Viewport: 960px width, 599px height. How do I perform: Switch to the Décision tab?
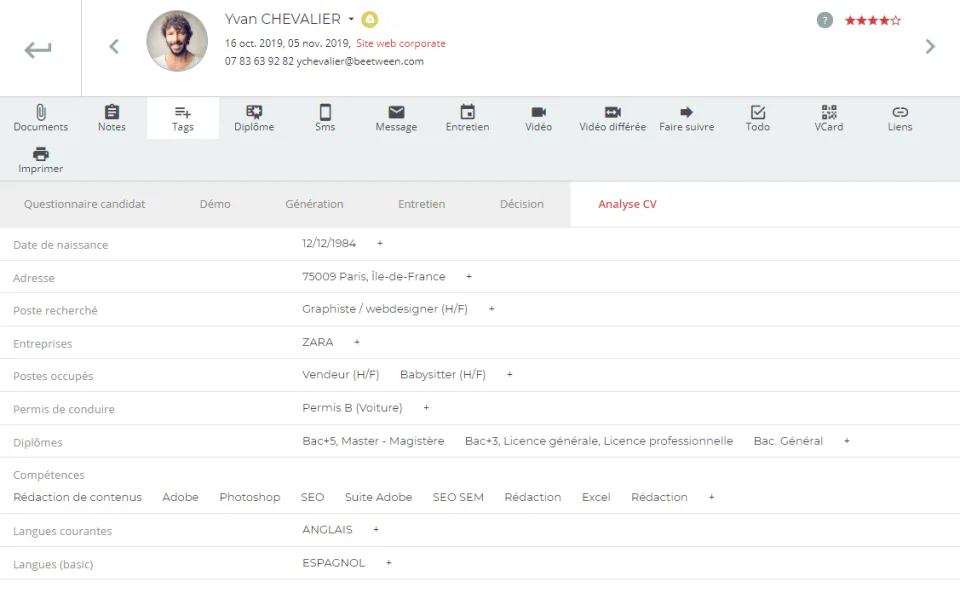pyautogui.click(x=522, y=204)
